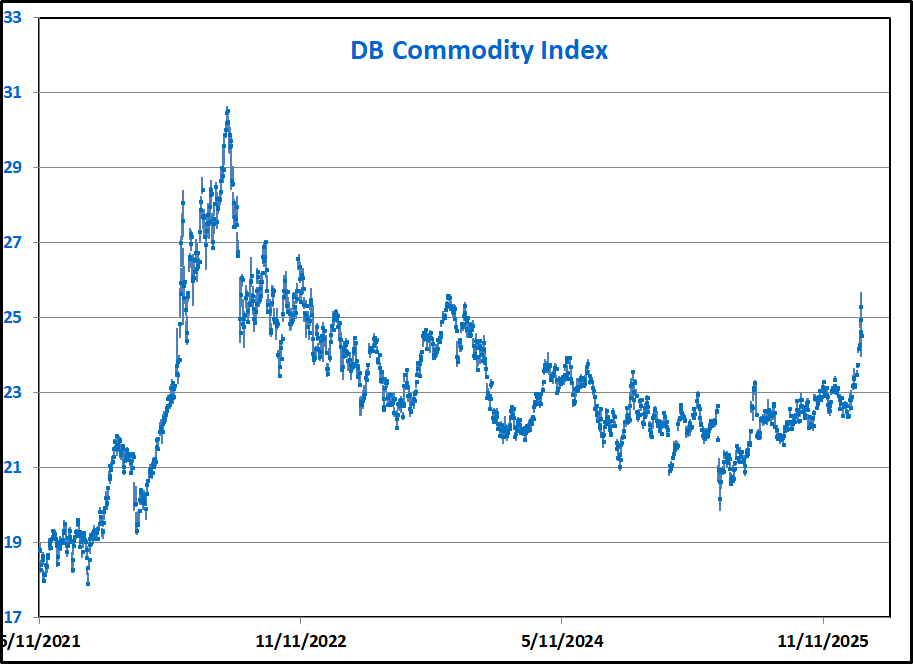Click the lowest data point near 18
Screen dimensions: 913x664
tap(88, 581)
